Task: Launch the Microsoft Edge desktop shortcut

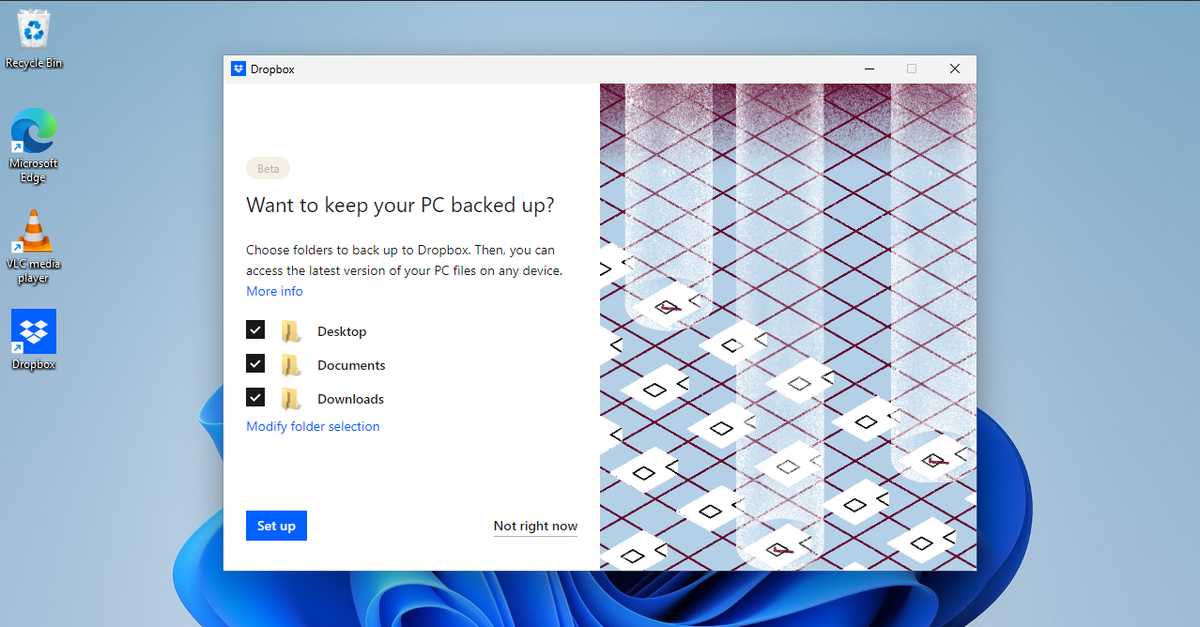Action: (33, 146)
